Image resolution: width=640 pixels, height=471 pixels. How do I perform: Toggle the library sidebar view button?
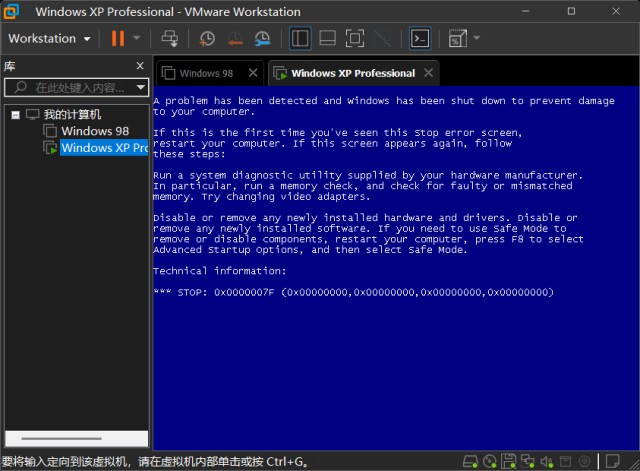(300, 39)
